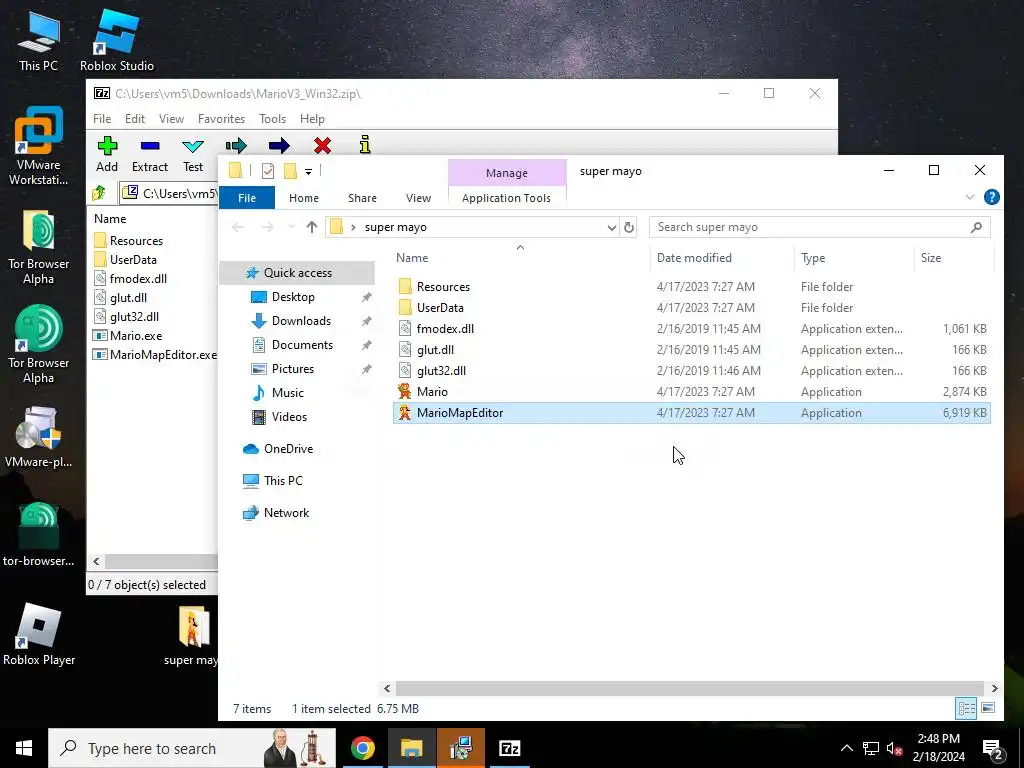Open the 7-Zip Help menu

pyautogui.click(x=312, y=119)
